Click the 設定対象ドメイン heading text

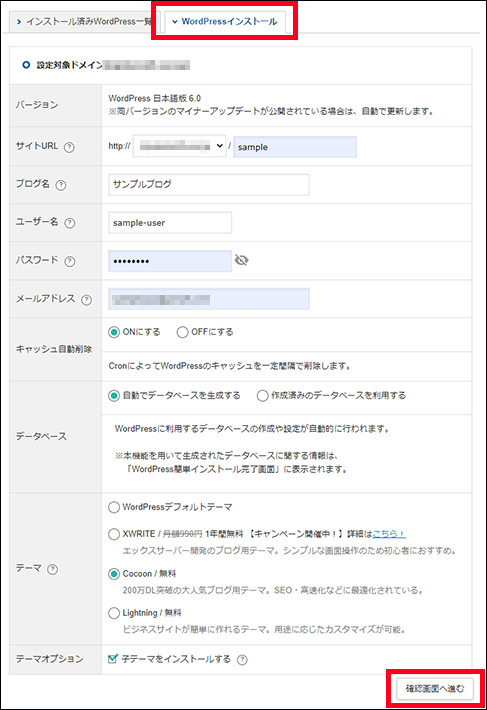pyautogui.click(x=70, y=65)
